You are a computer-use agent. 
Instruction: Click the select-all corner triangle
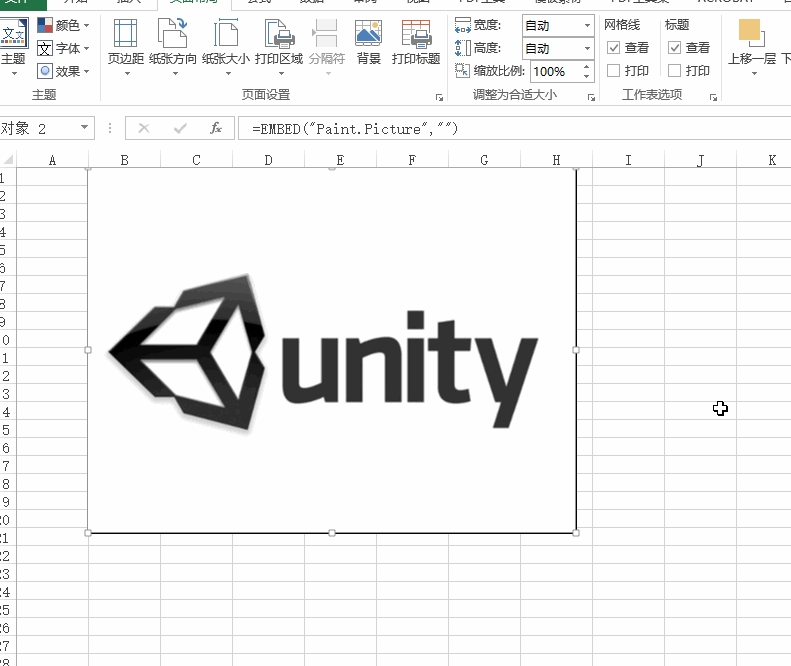click(x=9, y=160)
